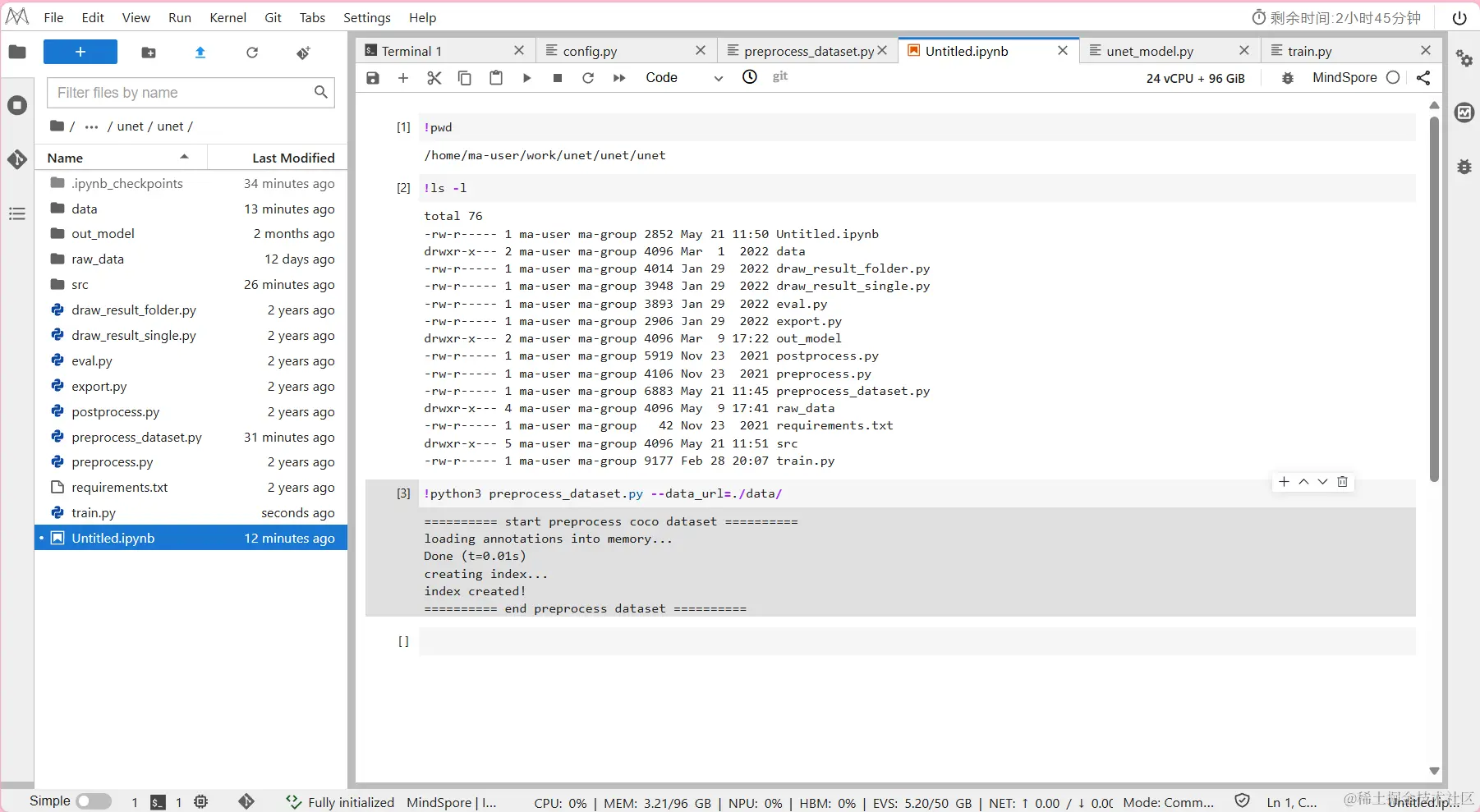Click the notebook vertical scrollbar
Screen dimensions: 1480x812
1434,299
